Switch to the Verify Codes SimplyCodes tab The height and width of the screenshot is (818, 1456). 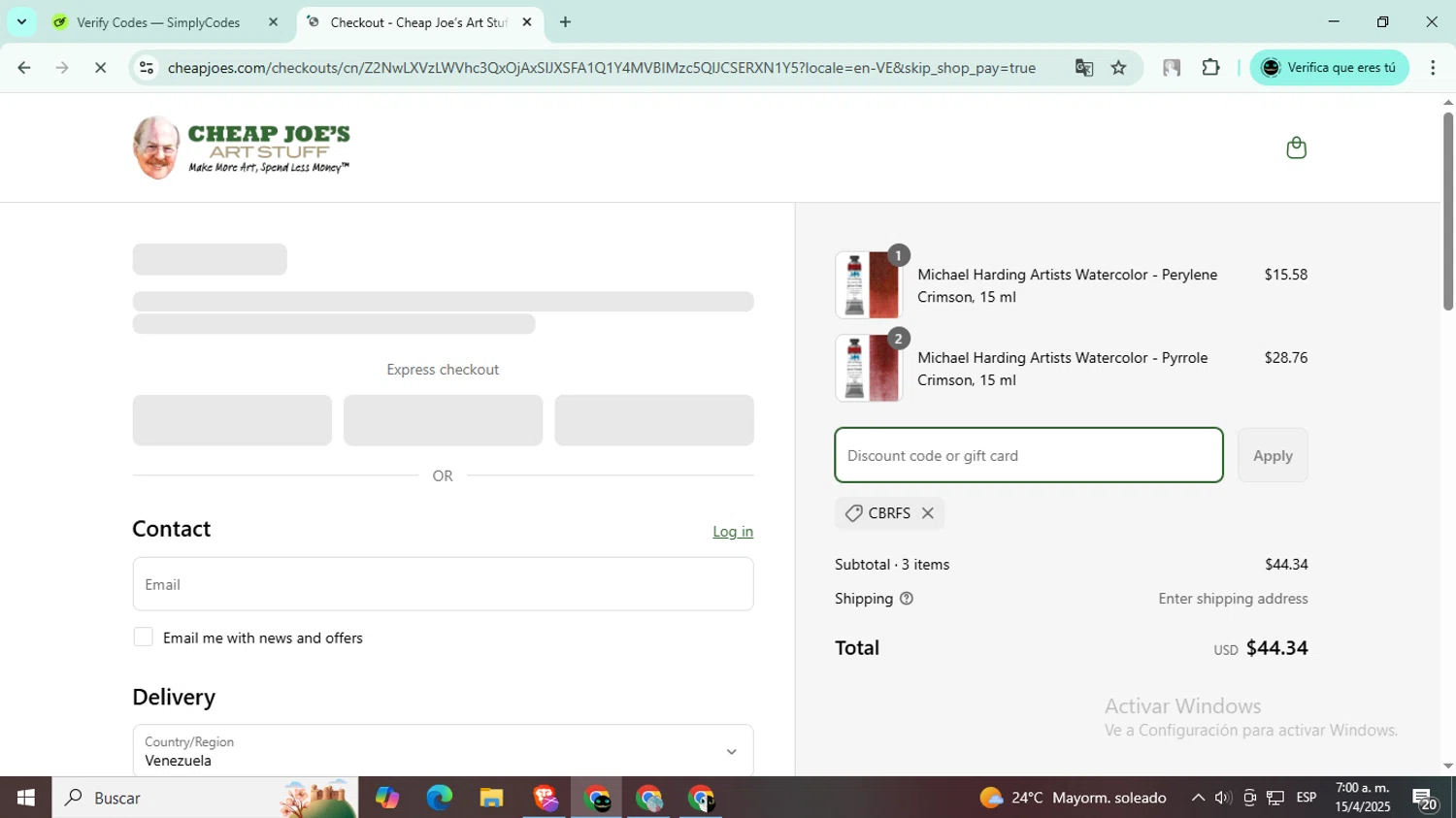point(159,22)
